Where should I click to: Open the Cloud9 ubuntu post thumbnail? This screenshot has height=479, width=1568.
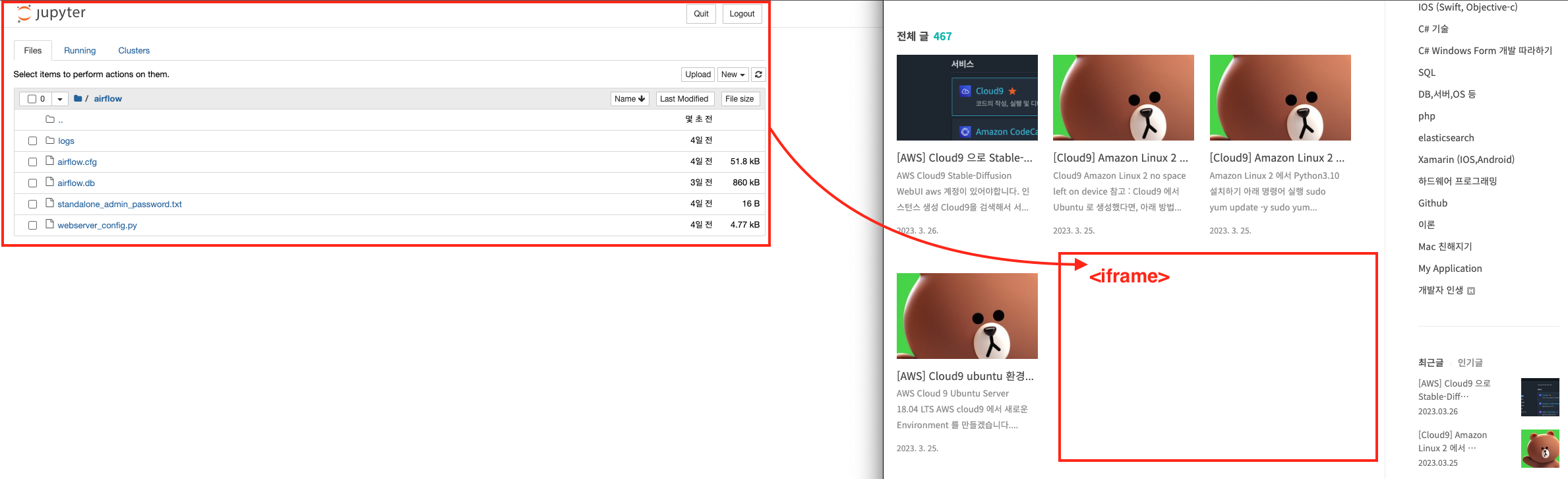coord(967,316)
